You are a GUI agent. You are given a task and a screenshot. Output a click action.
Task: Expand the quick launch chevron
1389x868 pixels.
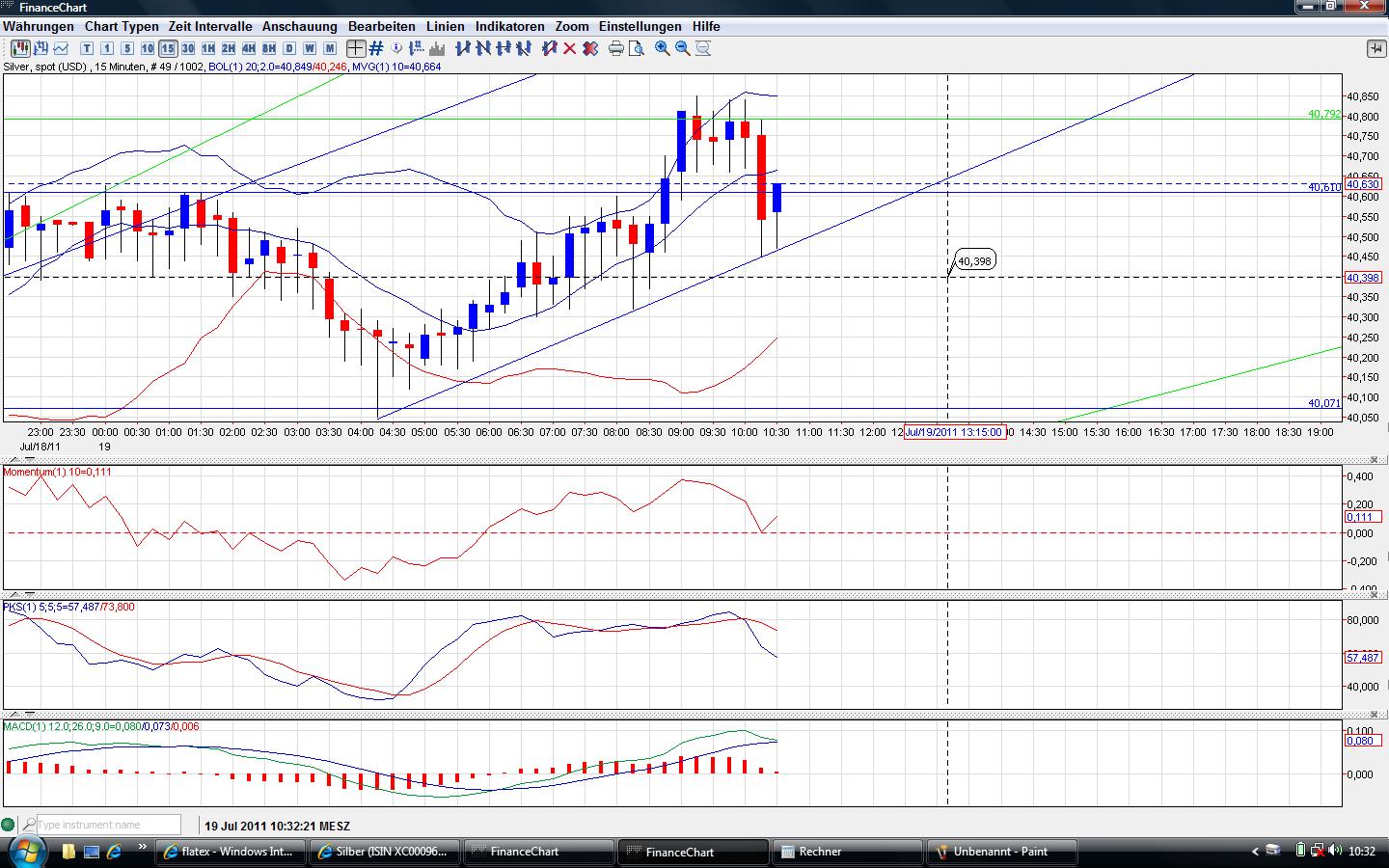pyautogui.click(x=143, y=848)
